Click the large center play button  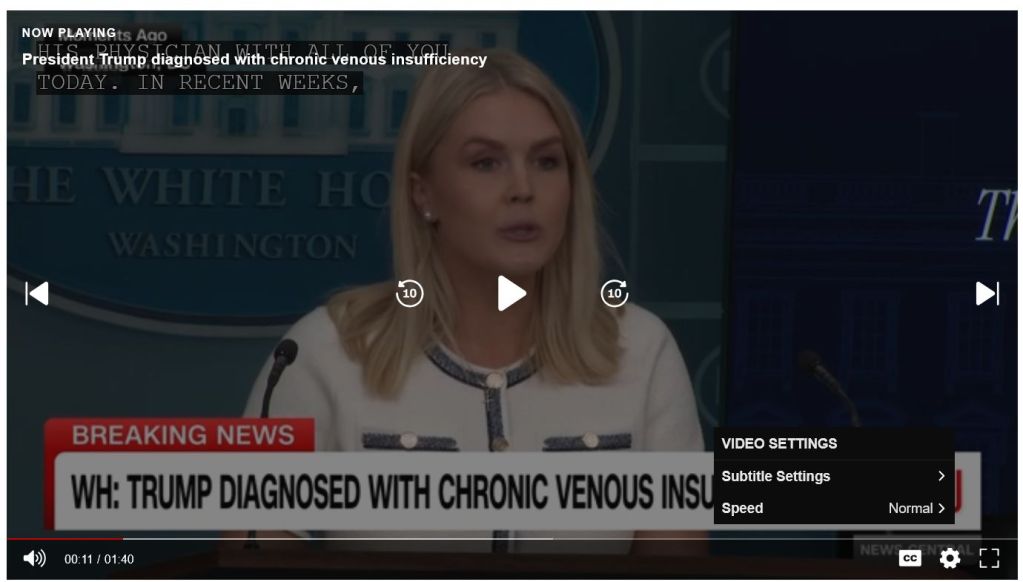point(512,294)
